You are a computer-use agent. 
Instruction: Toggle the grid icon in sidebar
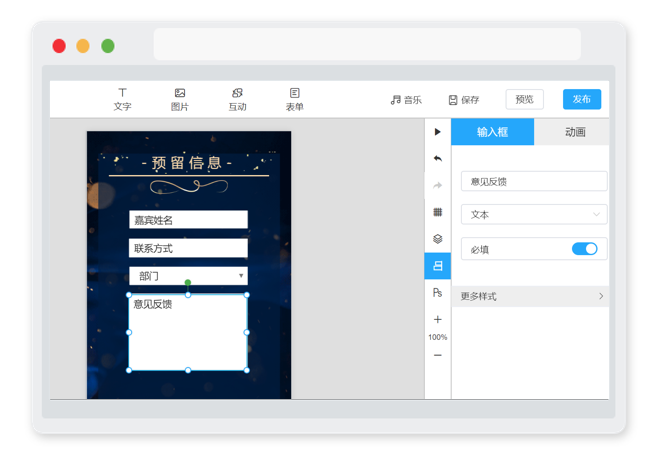438,212
